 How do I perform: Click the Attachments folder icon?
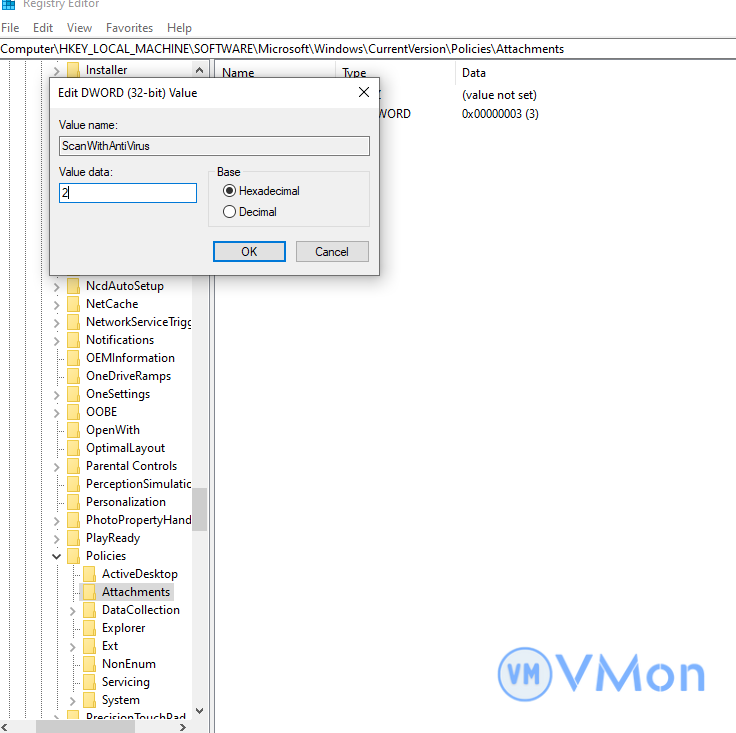[89, 592]
